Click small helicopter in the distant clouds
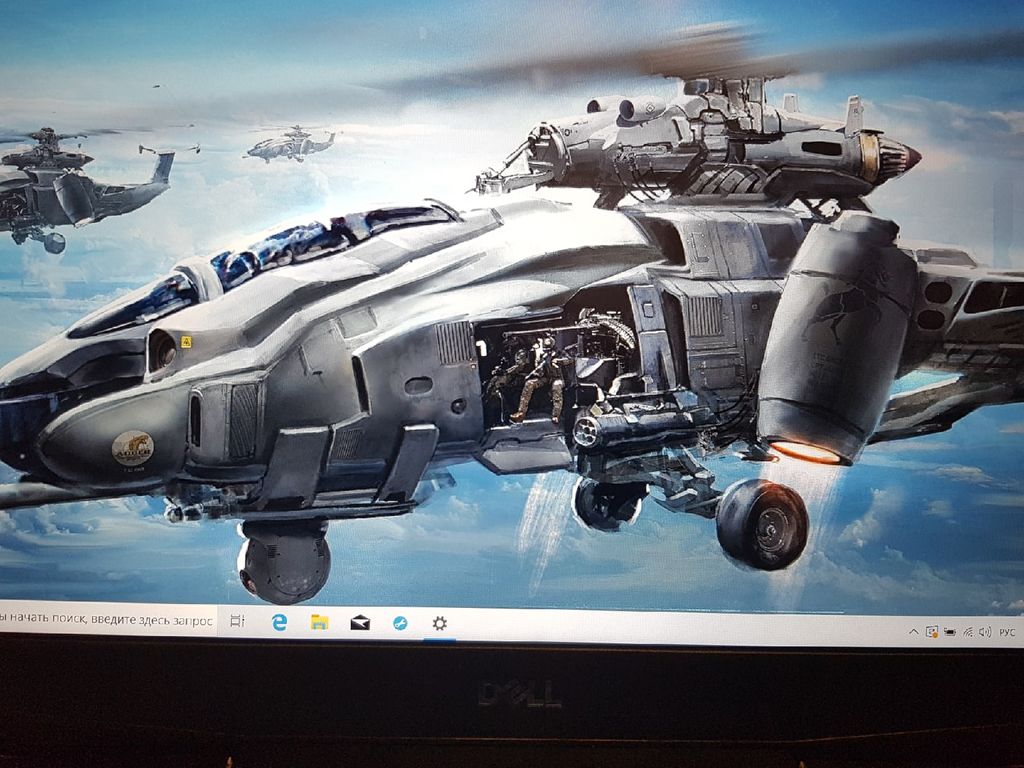 point(288,144)
